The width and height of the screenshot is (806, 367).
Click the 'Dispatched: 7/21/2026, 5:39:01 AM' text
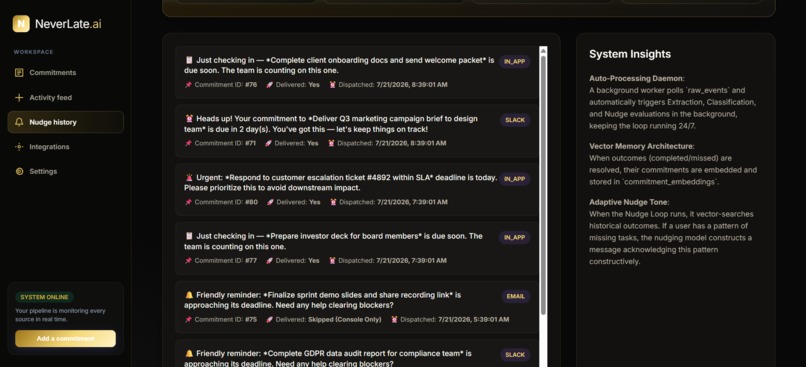click(x=455, y=320)
